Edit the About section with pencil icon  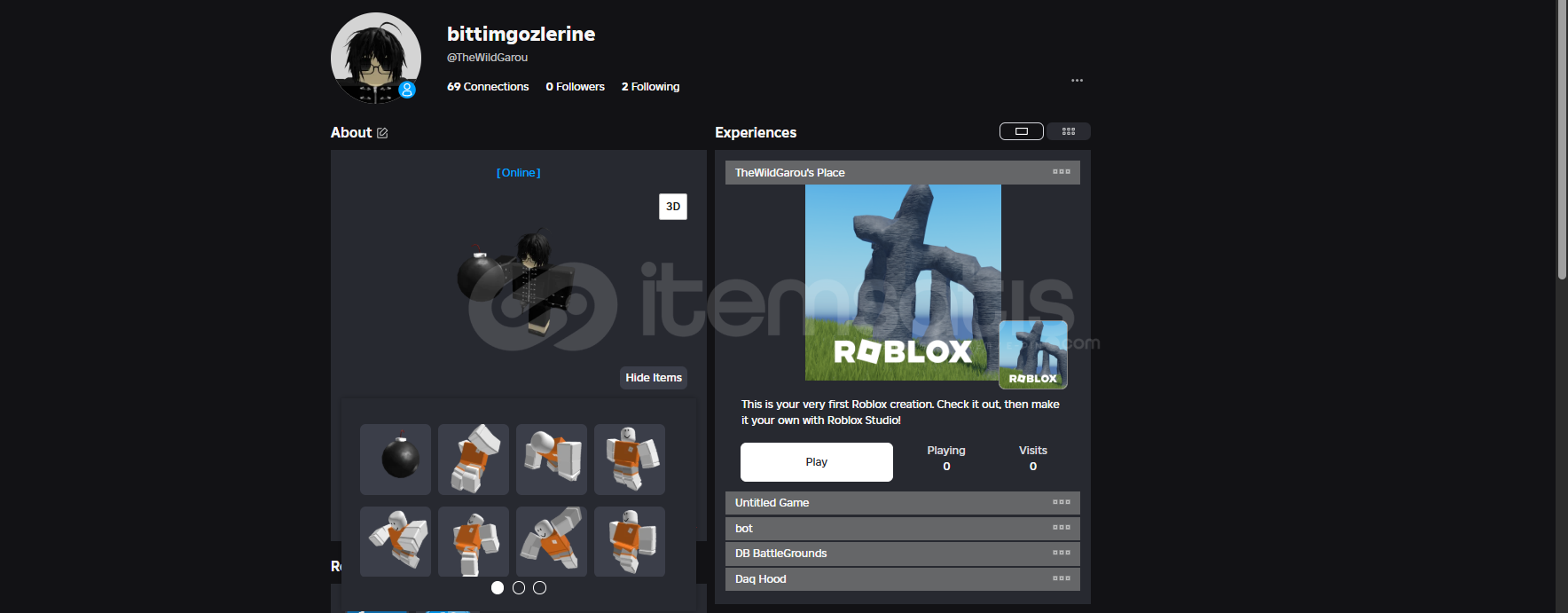pyautogui.click(x=382, y=133)
